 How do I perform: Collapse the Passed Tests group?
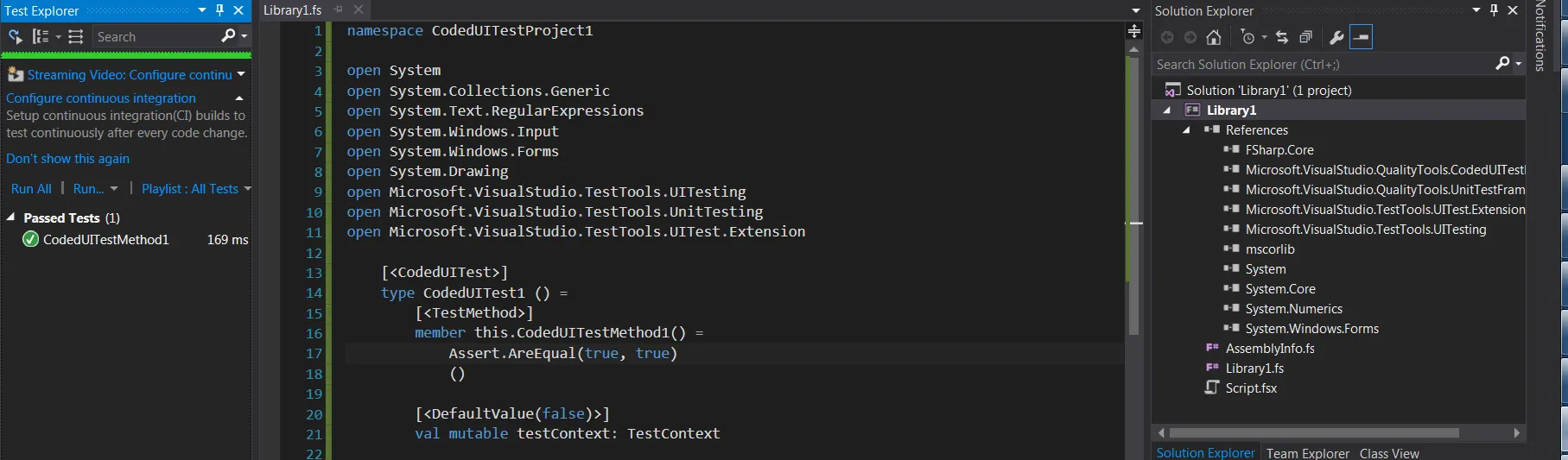11,217
